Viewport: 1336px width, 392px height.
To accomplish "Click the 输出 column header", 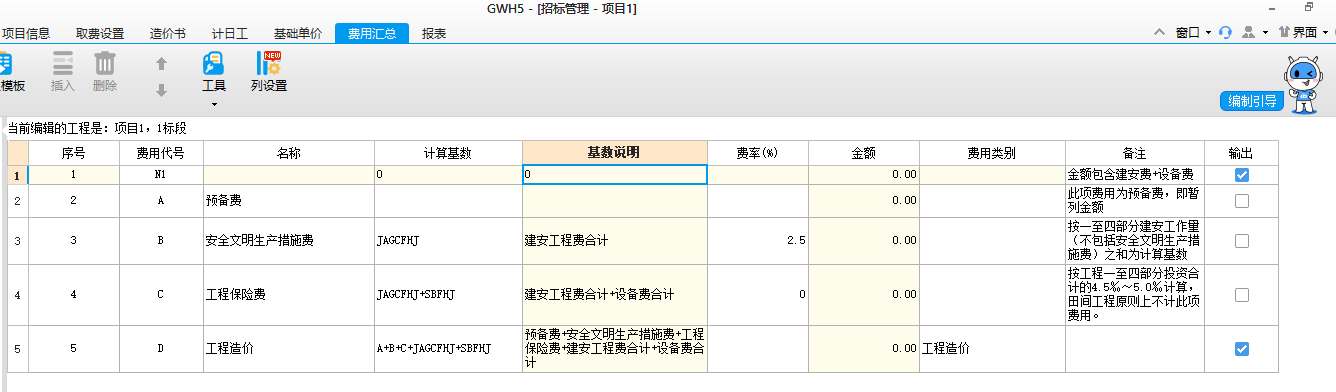I will click(1240, 153).
